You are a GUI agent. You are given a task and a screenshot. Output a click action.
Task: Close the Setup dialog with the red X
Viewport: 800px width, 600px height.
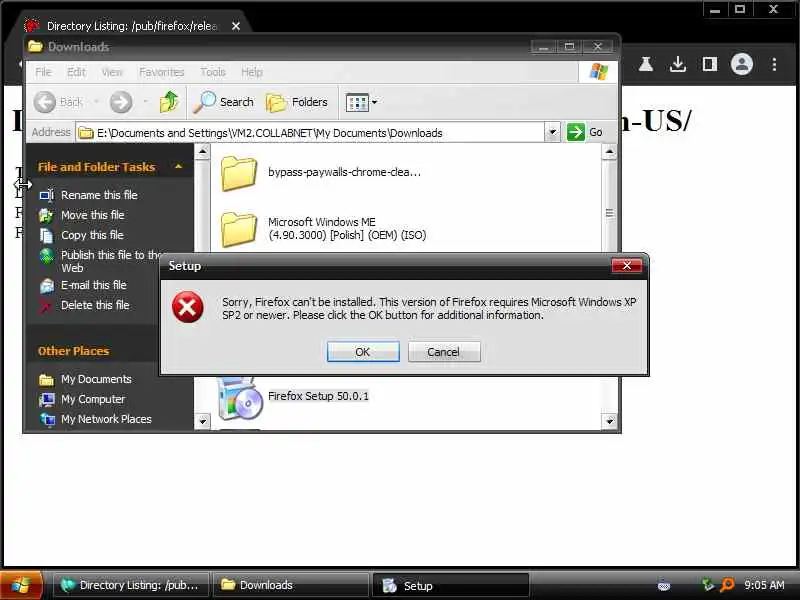coord(627,265)
